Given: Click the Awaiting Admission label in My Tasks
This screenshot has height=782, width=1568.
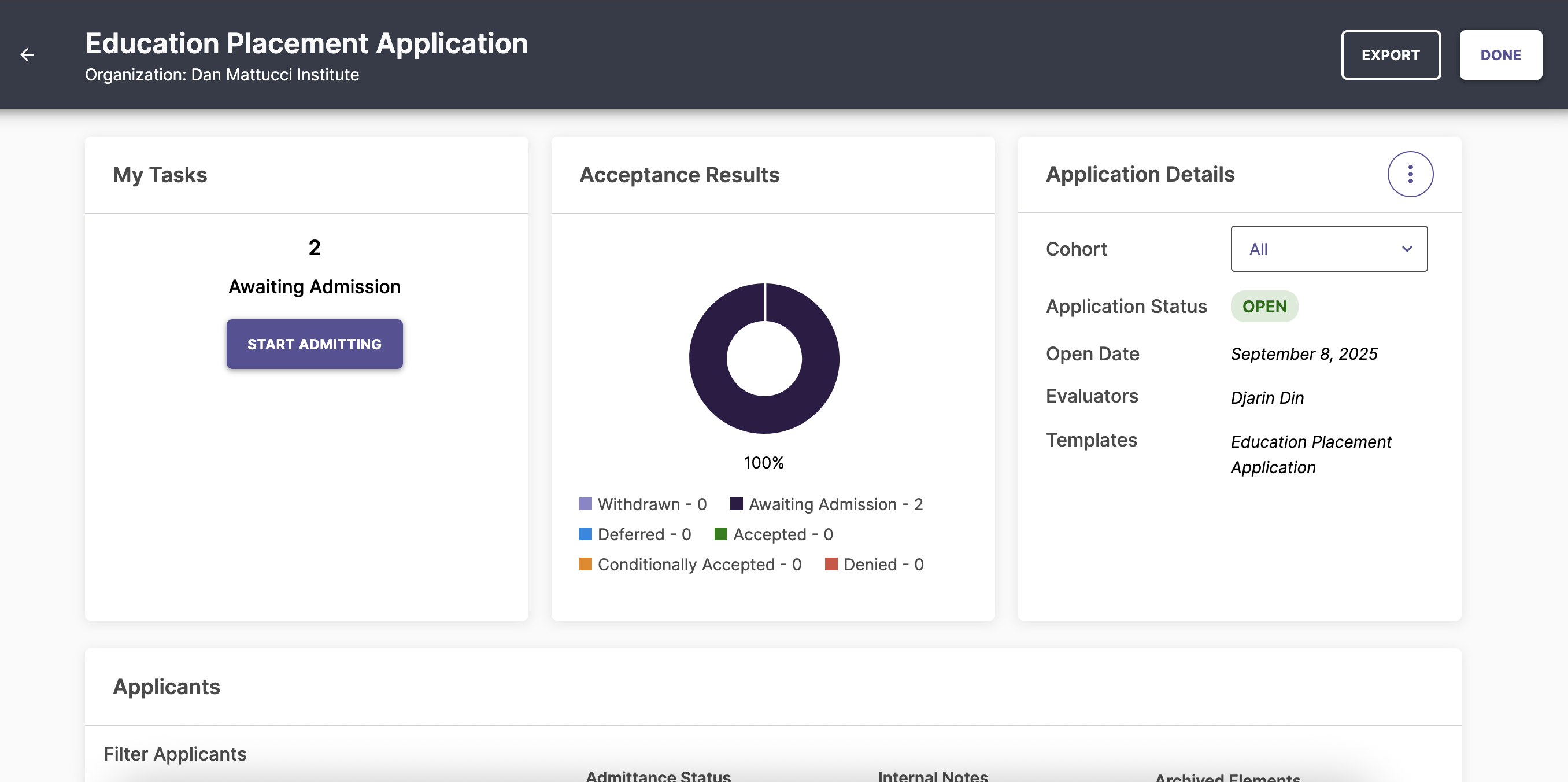Looking at the screenshot, I should (314, 287).
